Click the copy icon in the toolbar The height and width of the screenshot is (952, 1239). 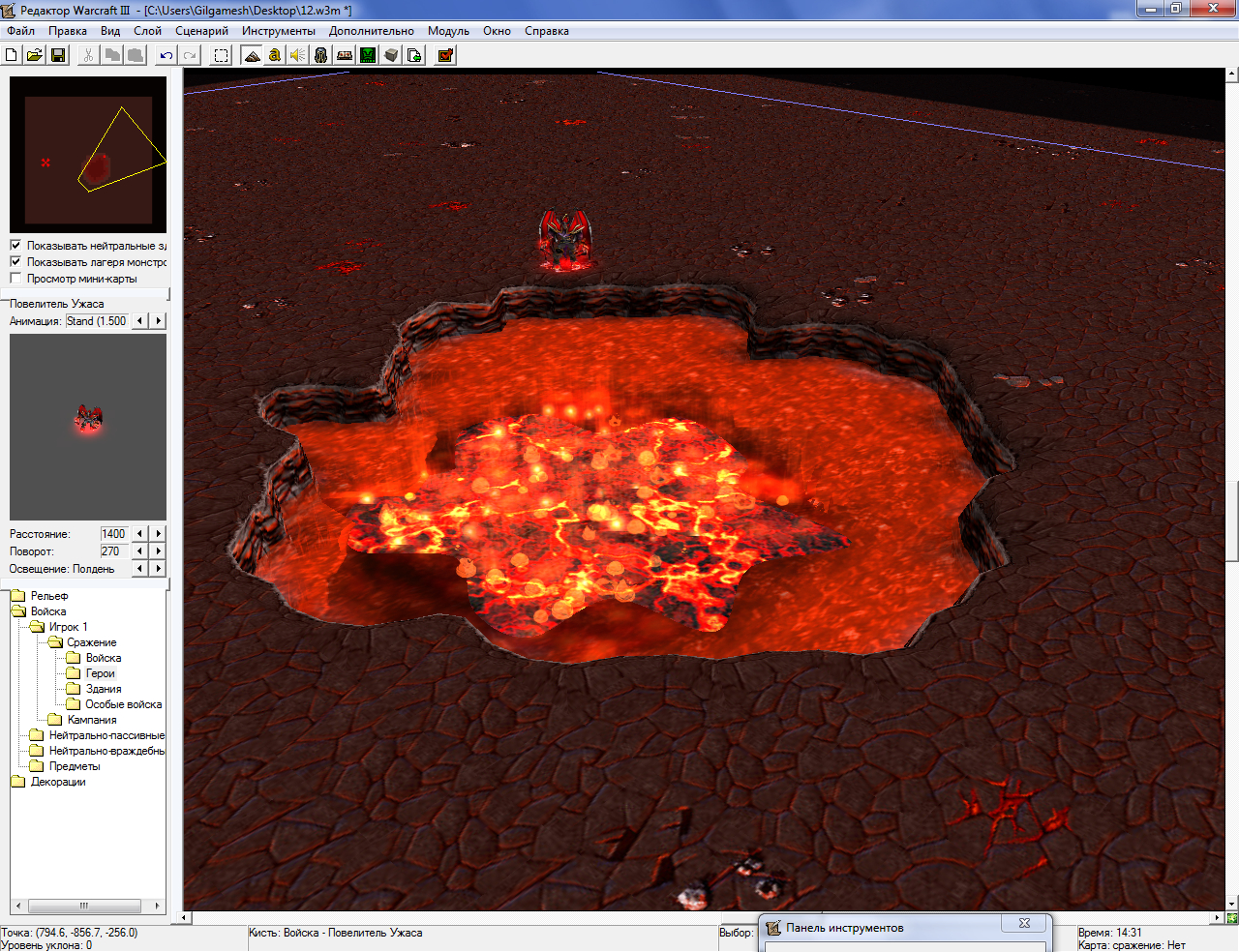[x=112, y=55]
